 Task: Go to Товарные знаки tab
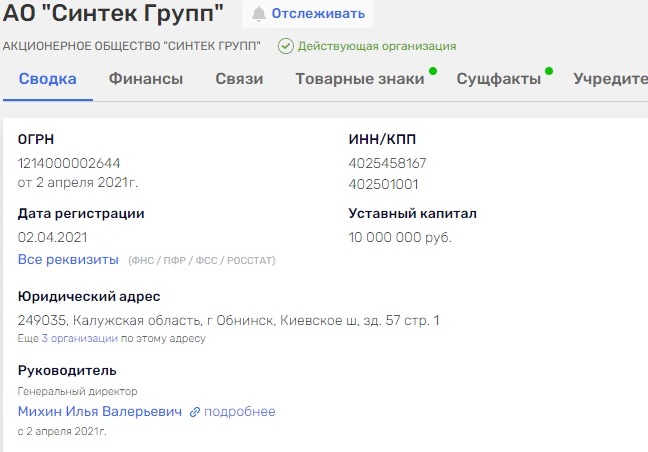360,79
